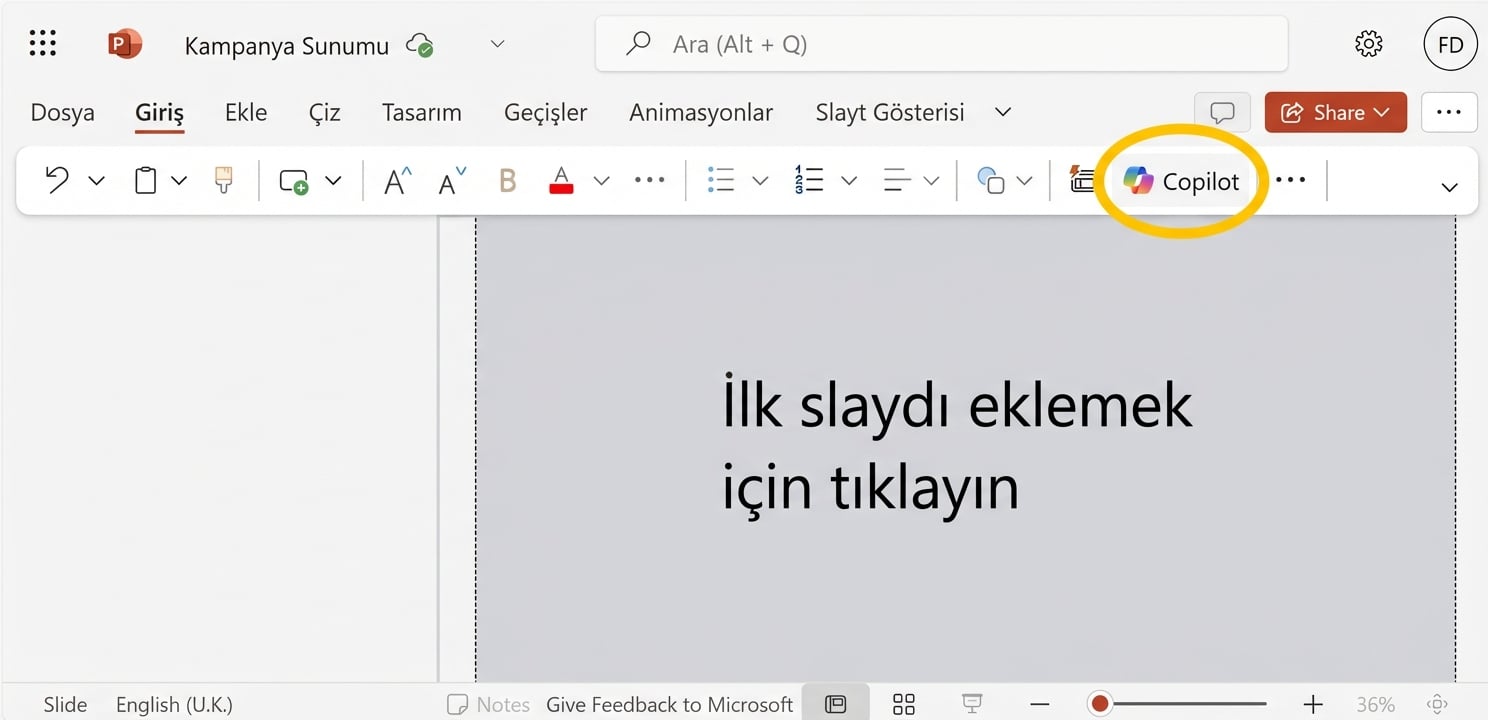This screenshot has width=1488, height=720.
Task: Switch to the Ekle ribbon tab
Action: (245, 112)
